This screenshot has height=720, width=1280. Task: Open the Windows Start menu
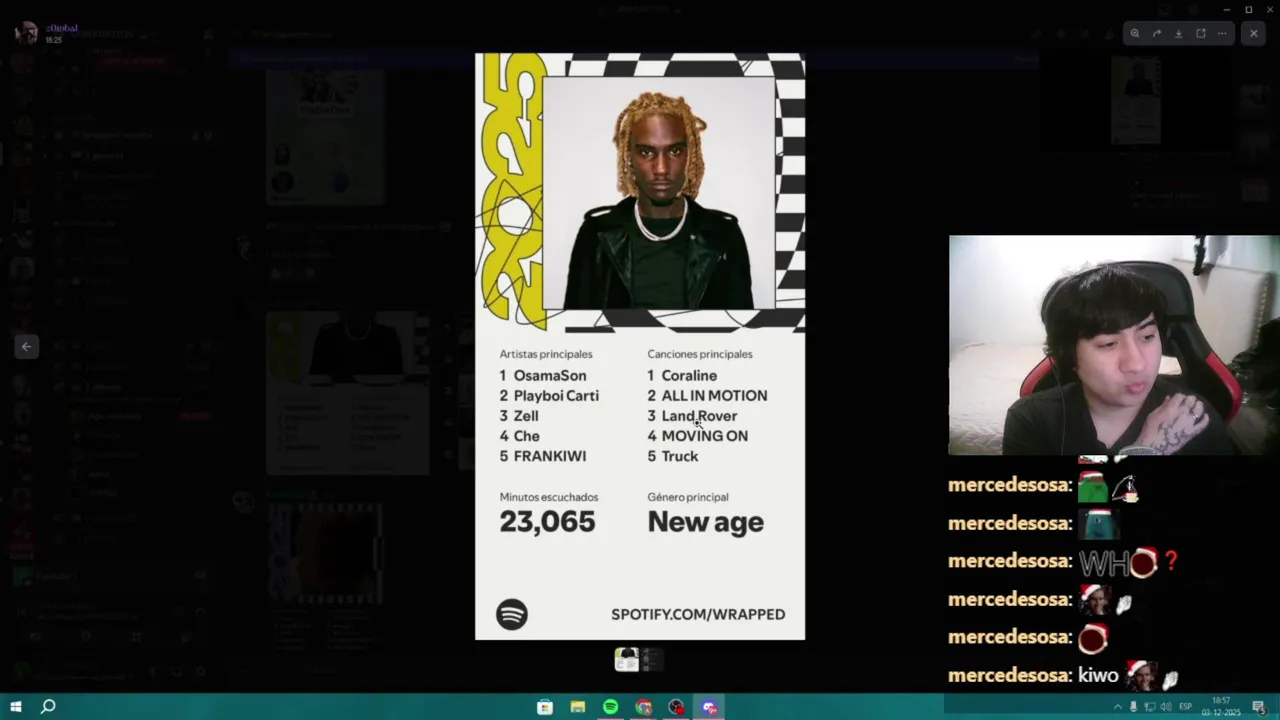click(x=16, y=707)
